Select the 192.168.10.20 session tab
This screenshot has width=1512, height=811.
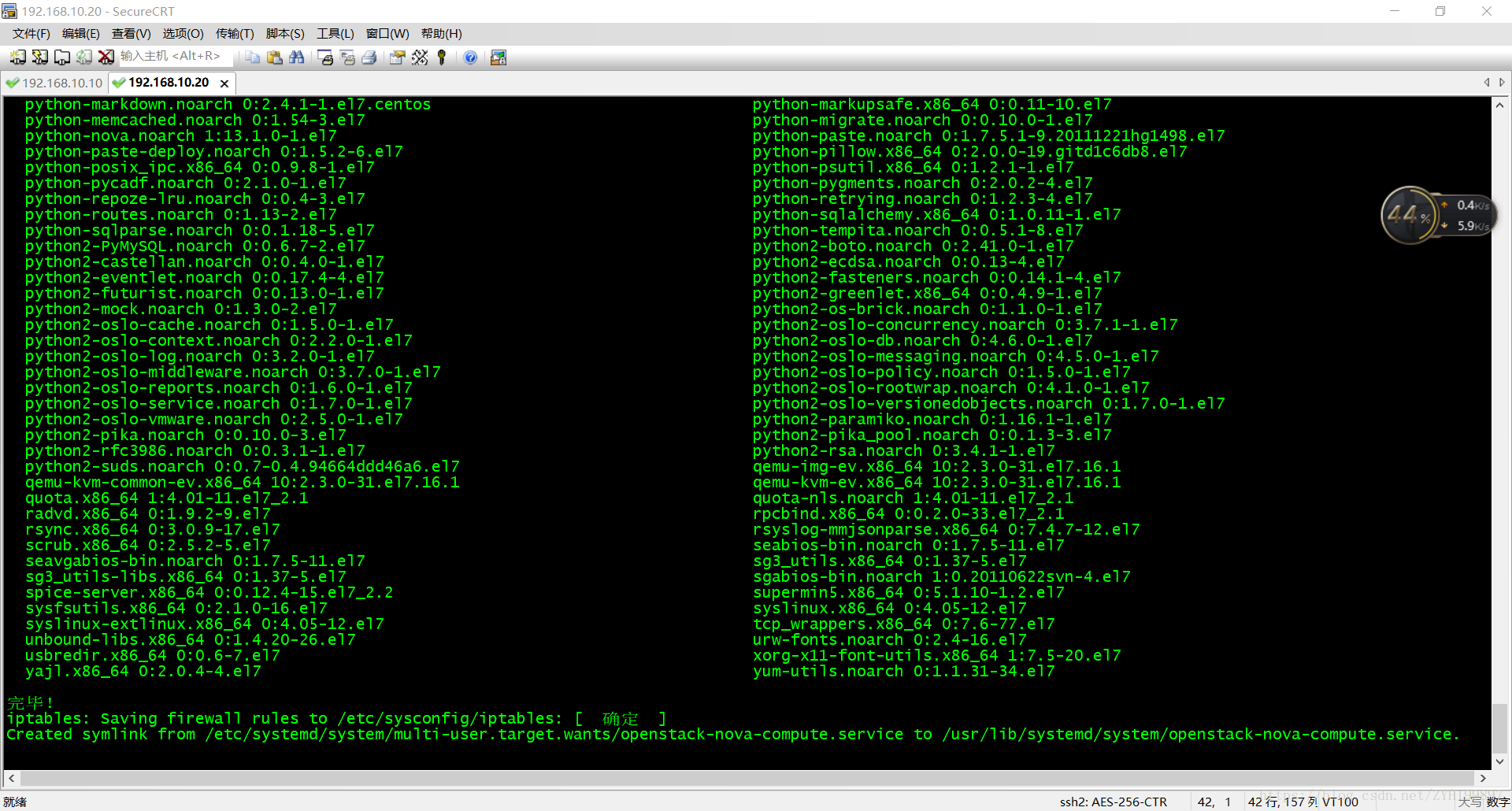tap(169, 83)
